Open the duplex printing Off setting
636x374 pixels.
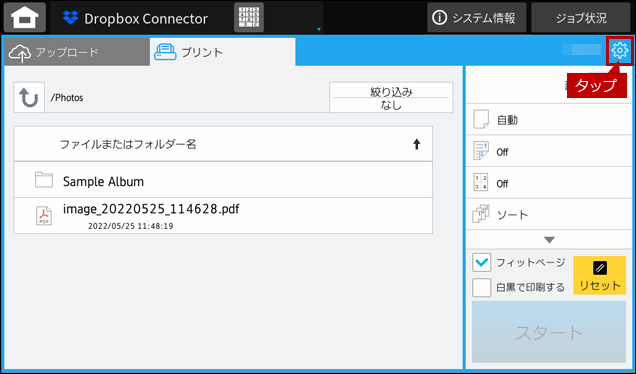(549, 151)
